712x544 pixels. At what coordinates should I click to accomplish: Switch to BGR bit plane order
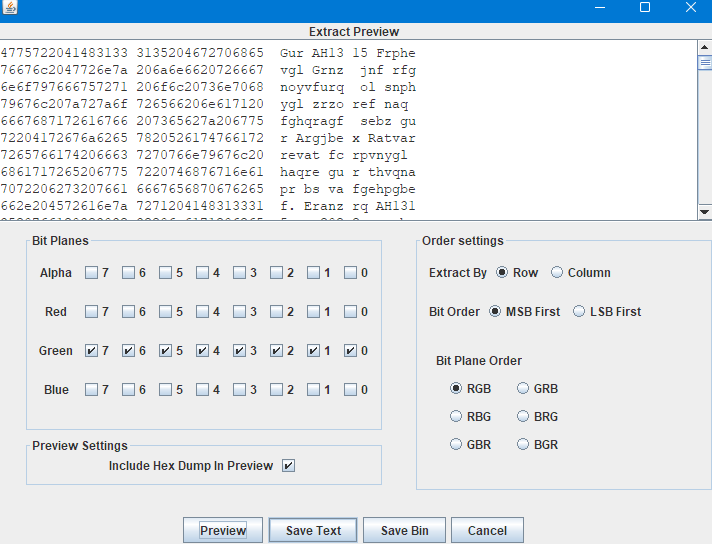point(523,445)
